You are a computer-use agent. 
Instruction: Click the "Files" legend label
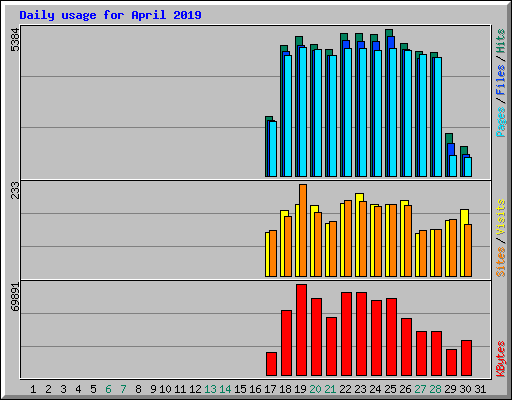coord(500,80)
